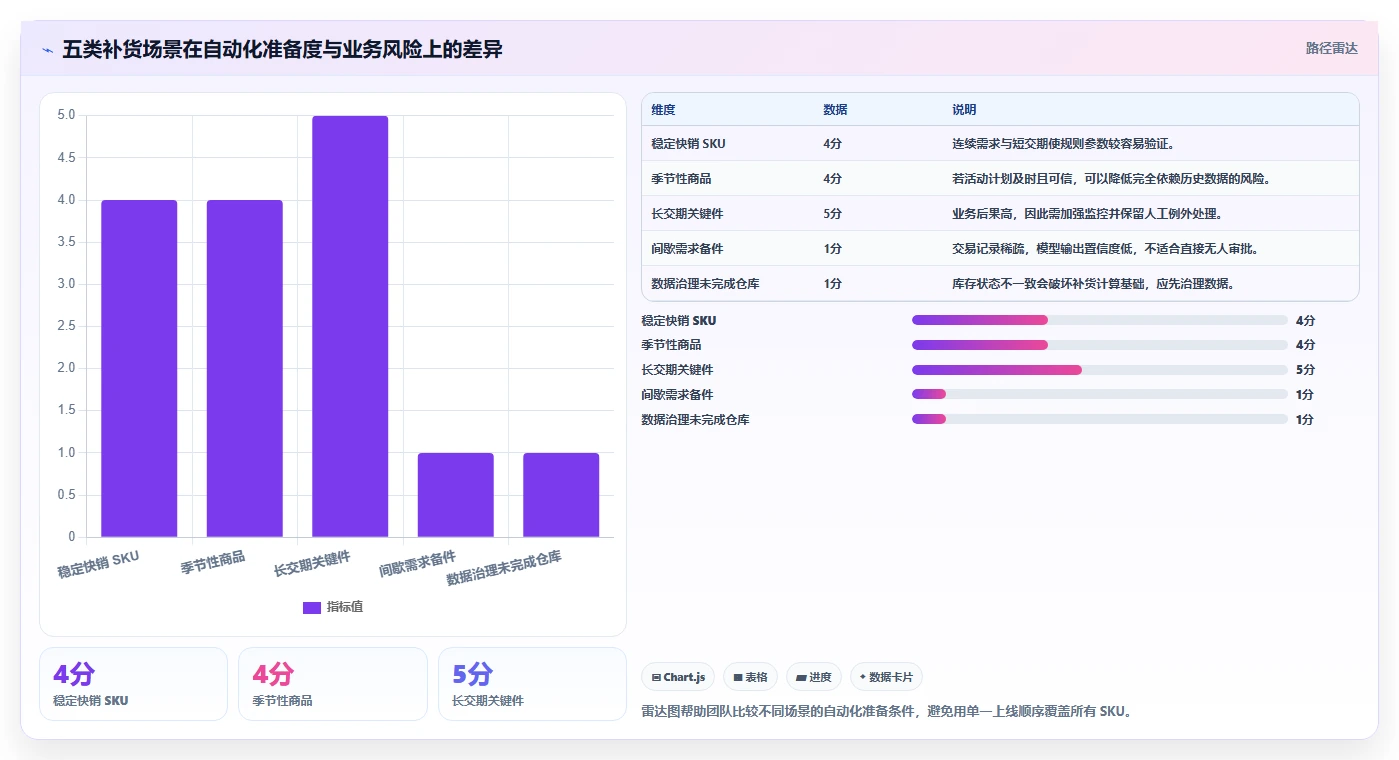Open the 4分 稳定快销 SKU data card
The height and width of the screenshot is (760, 1399).
(133, 684)
